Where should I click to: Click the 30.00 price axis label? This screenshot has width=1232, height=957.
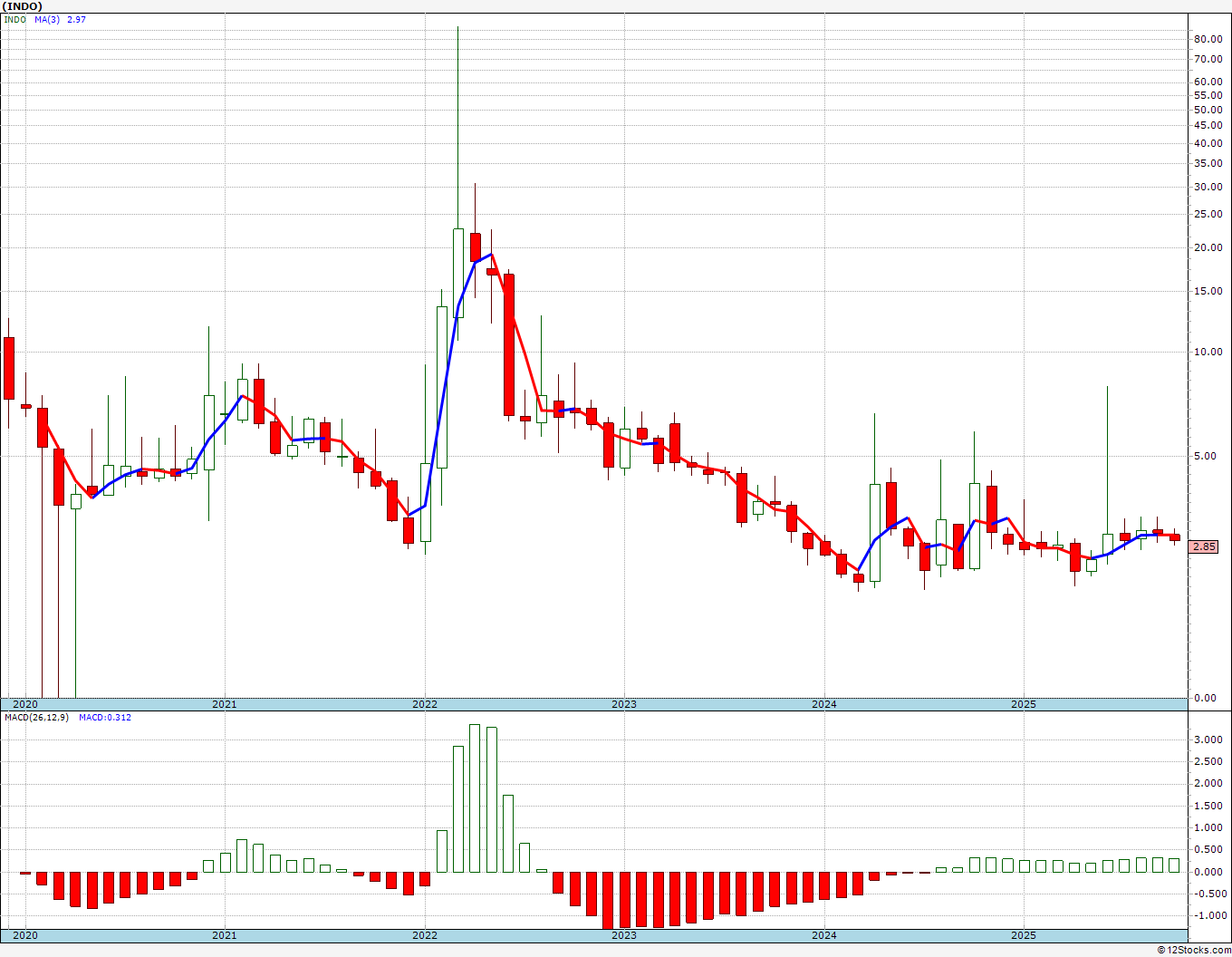[1208, 187]
